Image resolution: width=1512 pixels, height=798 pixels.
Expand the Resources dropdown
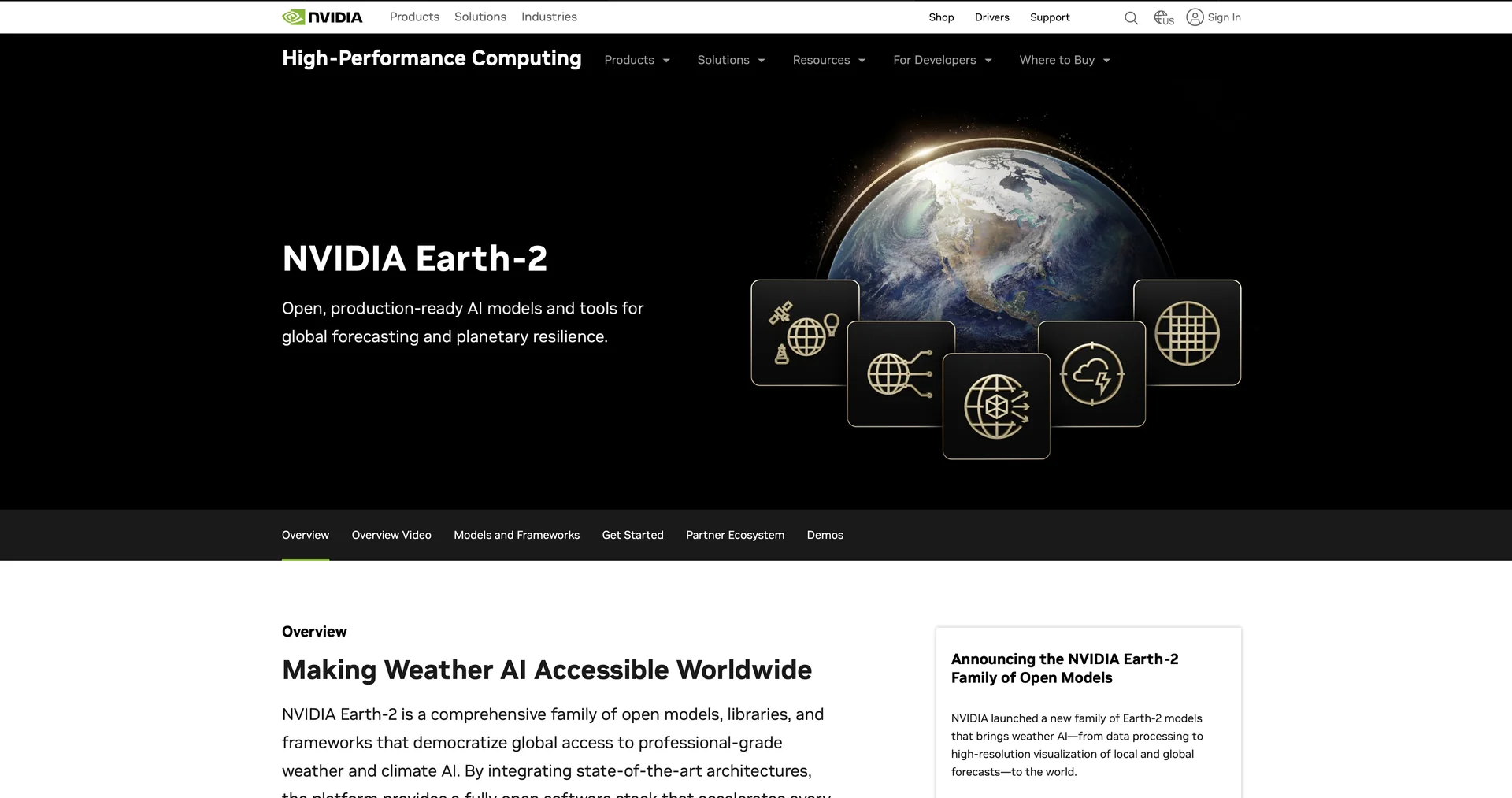pos(829,60)
